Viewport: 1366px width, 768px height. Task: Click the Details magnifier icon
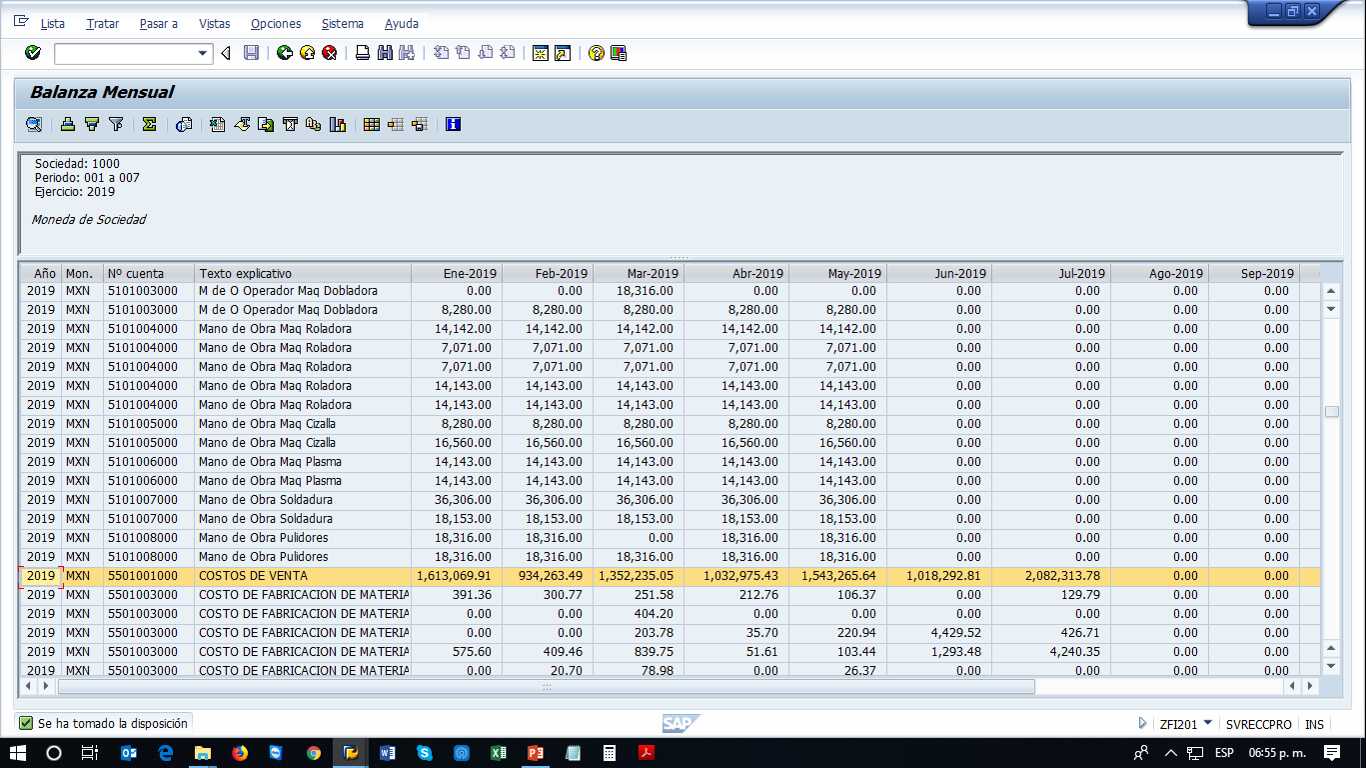click(34, 124)
